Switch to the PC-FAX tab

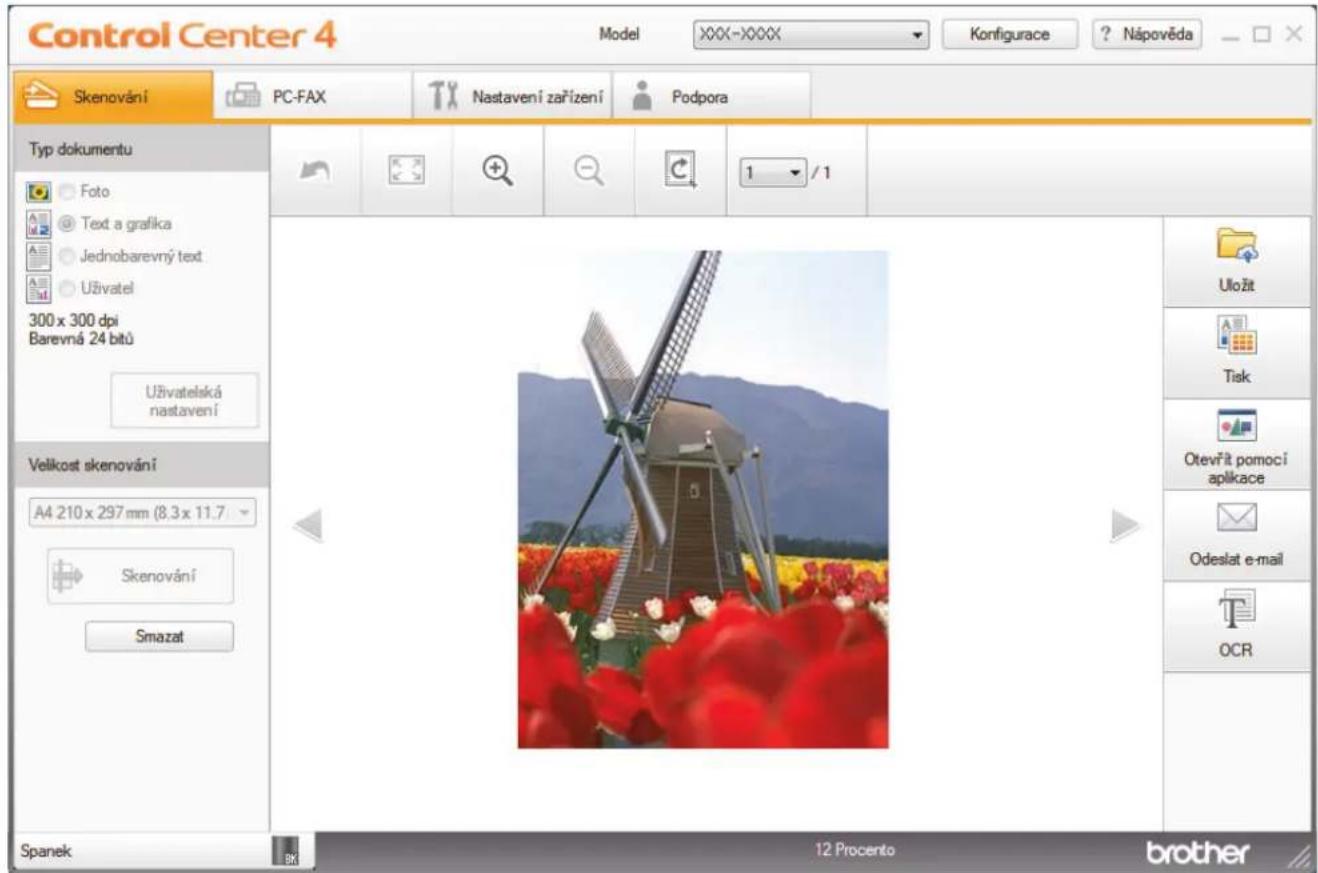313,98
